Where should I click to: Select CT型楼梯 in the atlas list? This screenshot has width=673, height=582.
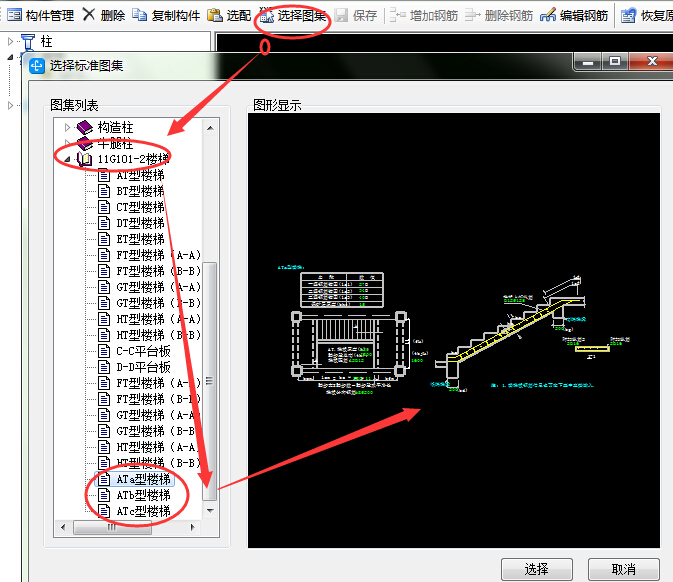140,207
